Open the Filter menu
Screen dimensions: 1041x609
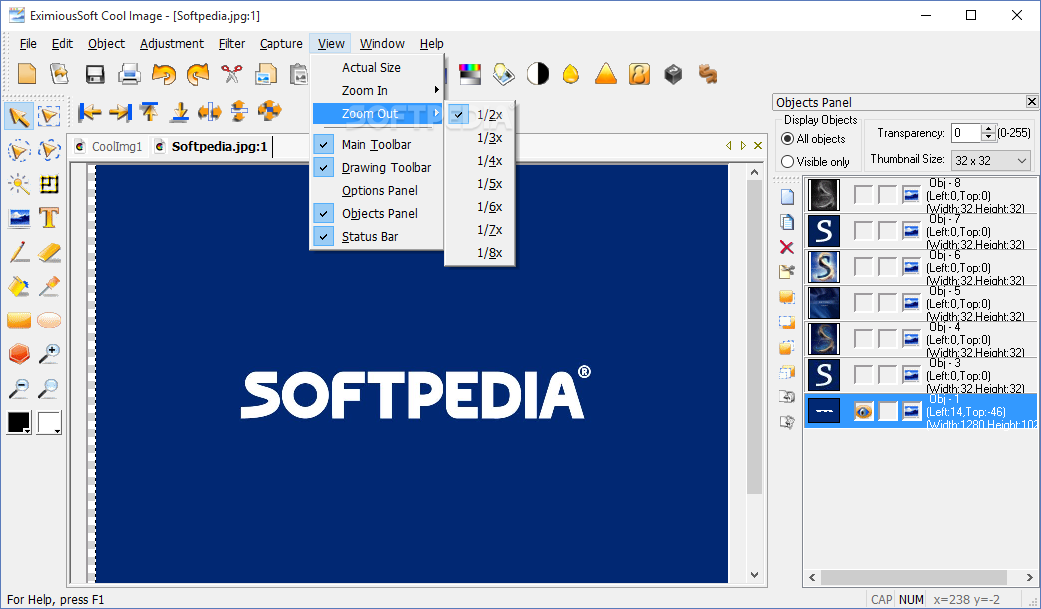[232, 44]
